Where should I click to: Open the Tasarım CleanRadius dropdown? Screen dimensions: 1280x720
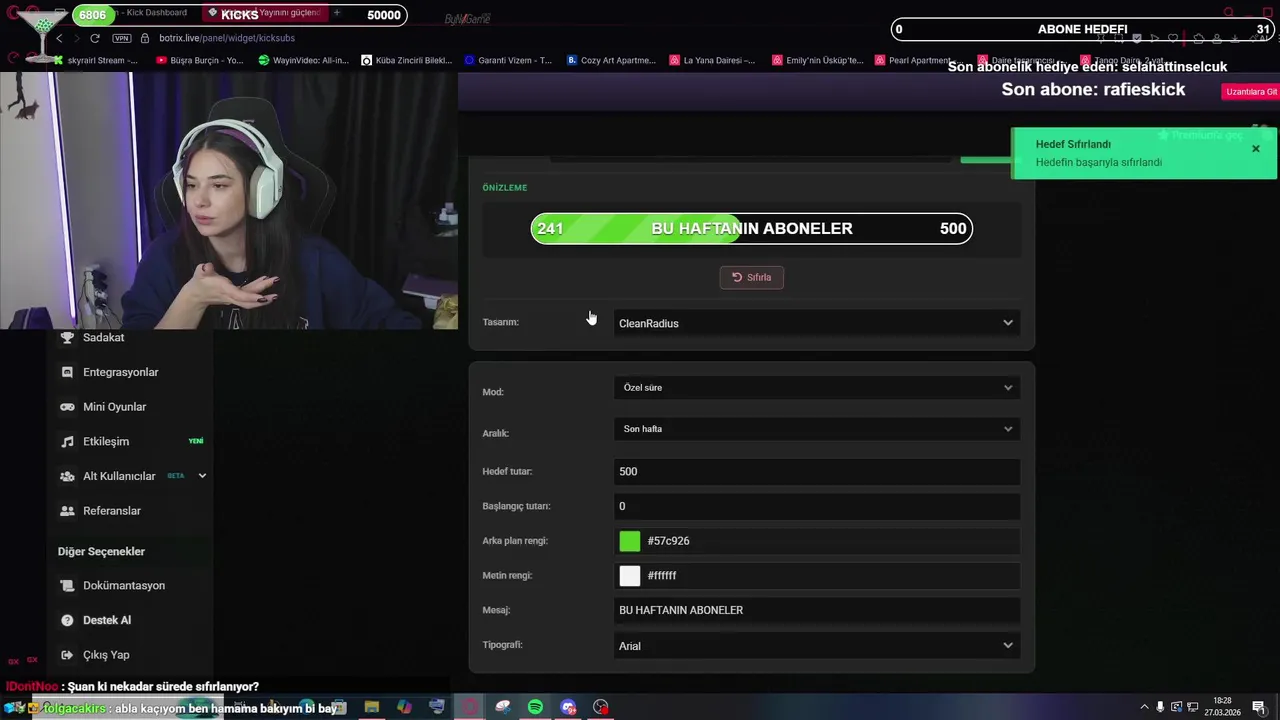816,323
